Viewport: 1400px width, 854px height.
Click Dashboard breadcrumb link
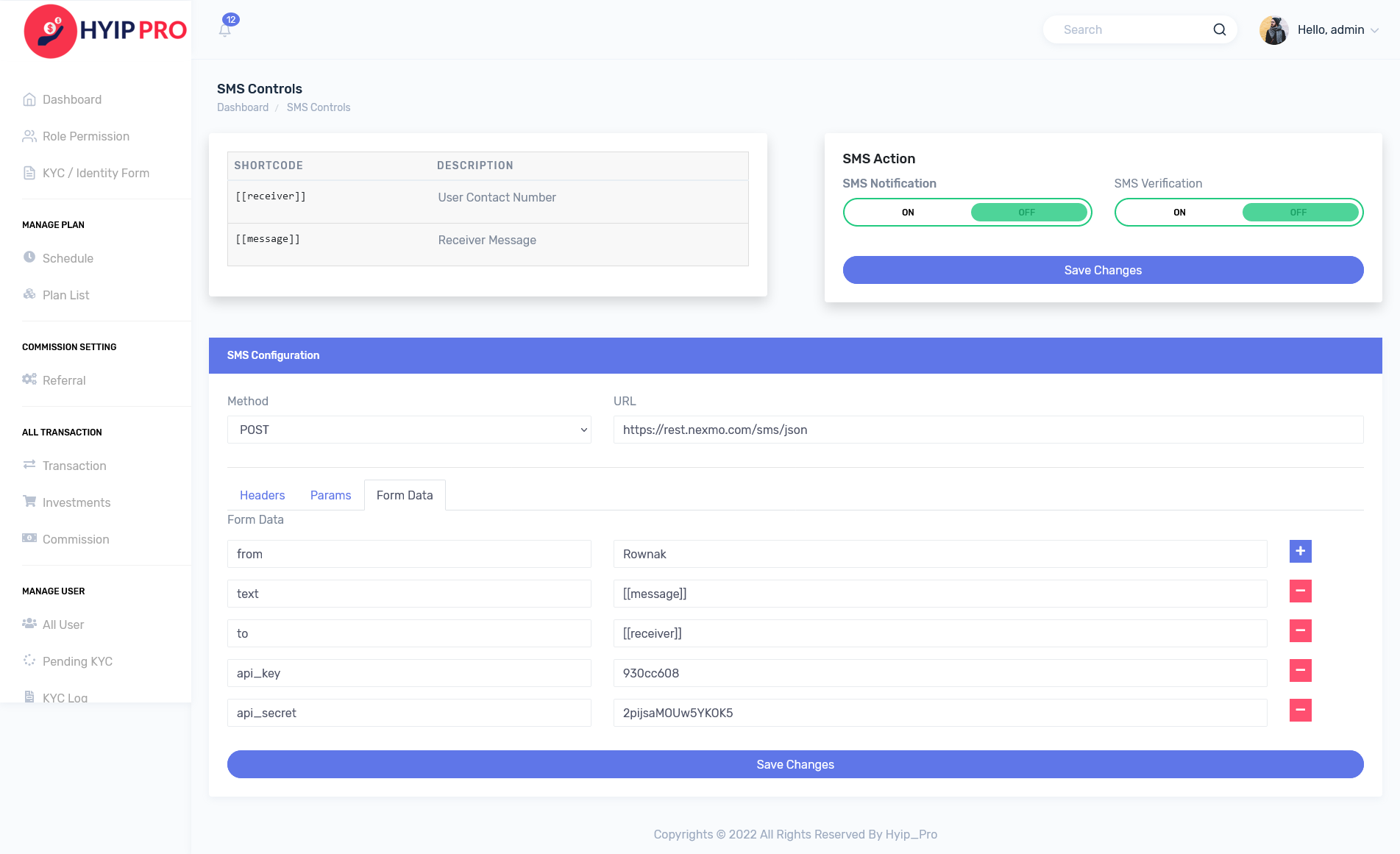coord(243,107)
